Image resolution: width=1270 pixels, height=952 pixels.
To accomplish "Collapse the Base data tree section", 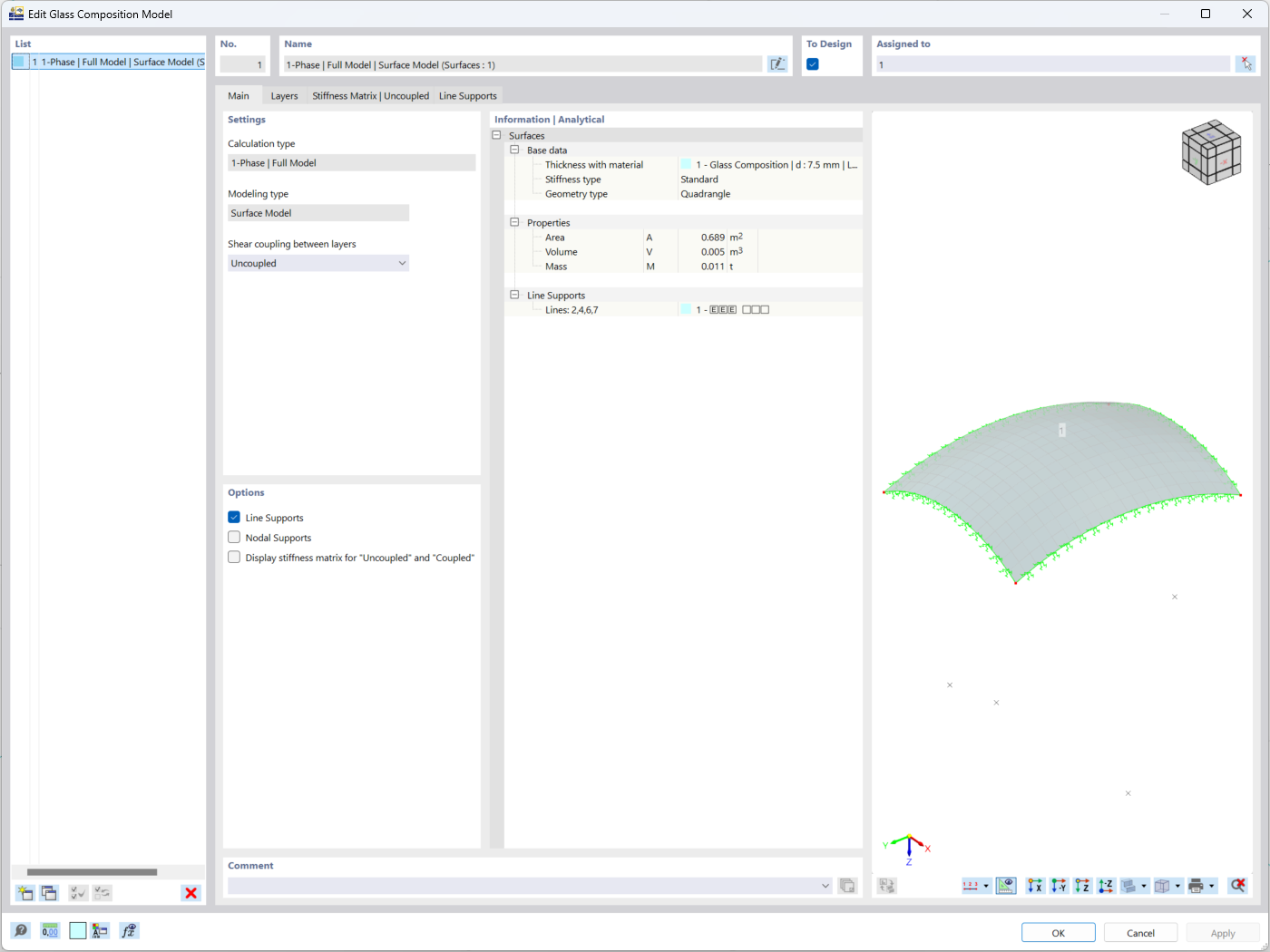I will coord(514,150).
